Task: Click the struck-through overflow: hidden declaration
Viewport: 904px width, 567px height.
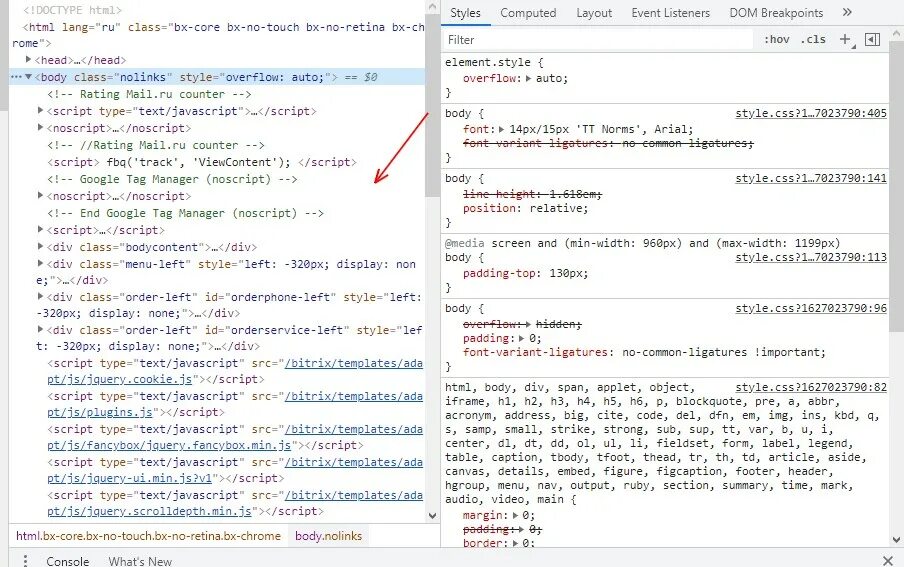Action: (522, 324)
